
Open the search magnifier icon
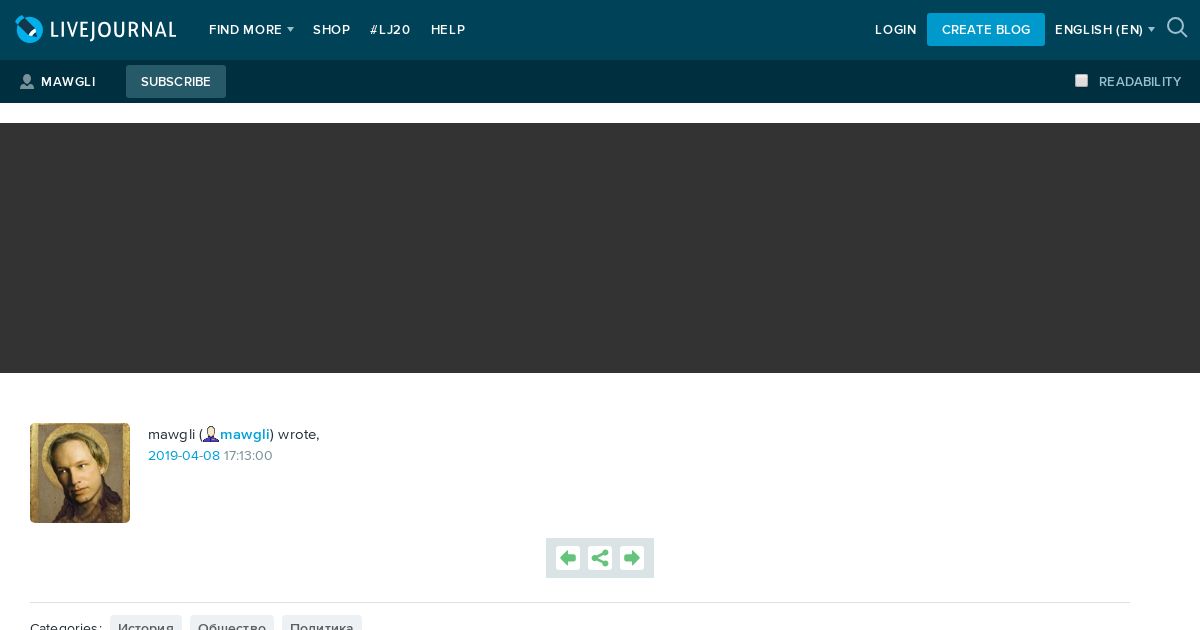pyautogui.click(x=1177, y=28)
